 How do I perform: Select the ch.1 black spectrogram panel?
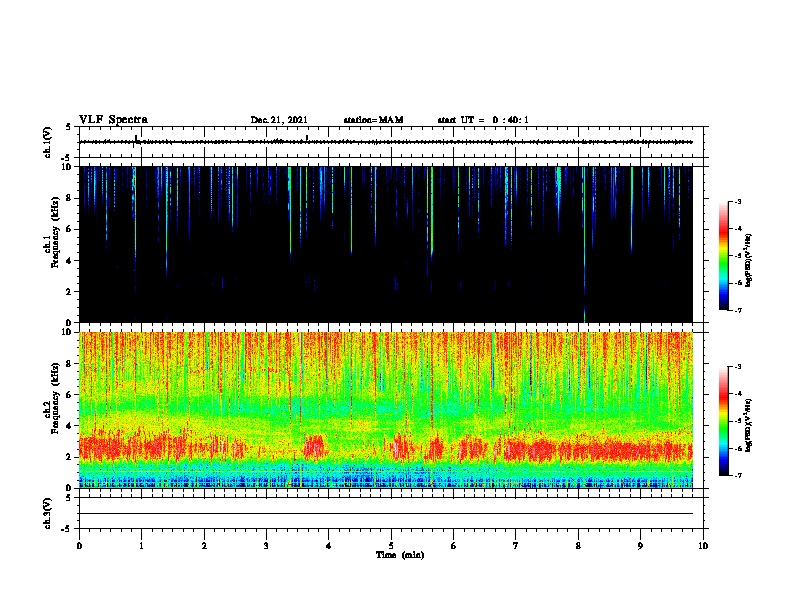pyautogui.click(x=386, y=244)
